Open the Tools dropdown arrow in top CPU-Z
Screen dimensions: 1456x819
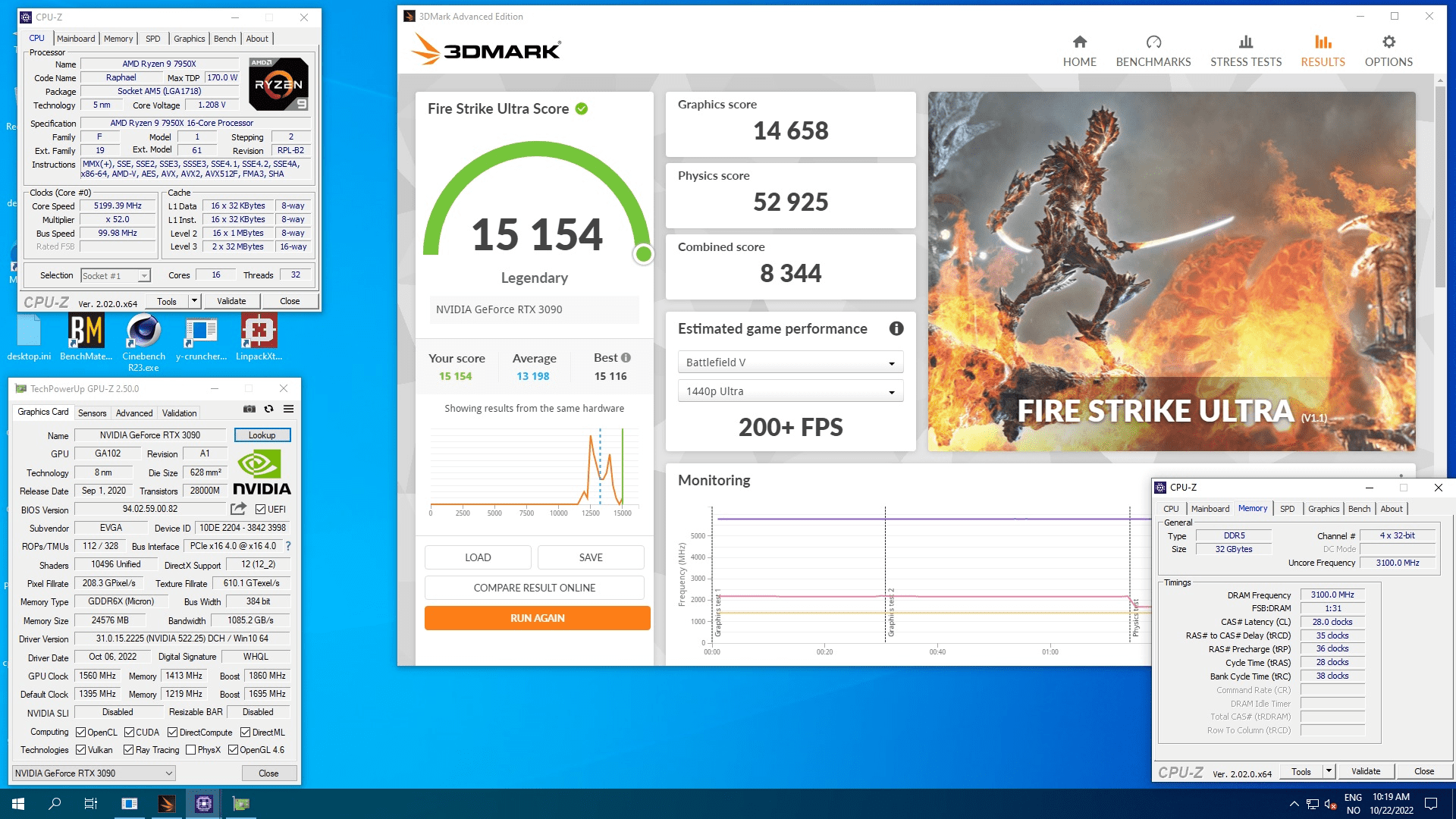194,301
